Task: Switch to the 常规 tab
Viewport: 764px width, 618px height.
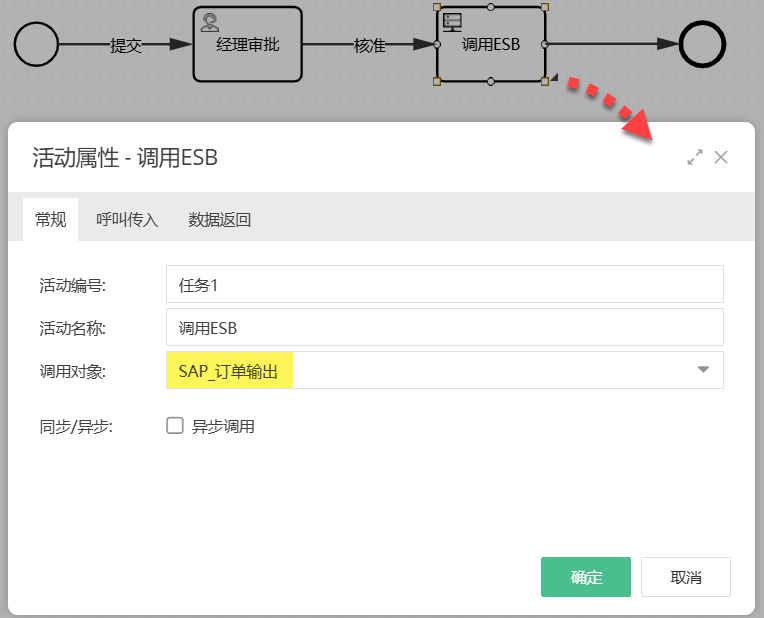Action: pos(51,220)
